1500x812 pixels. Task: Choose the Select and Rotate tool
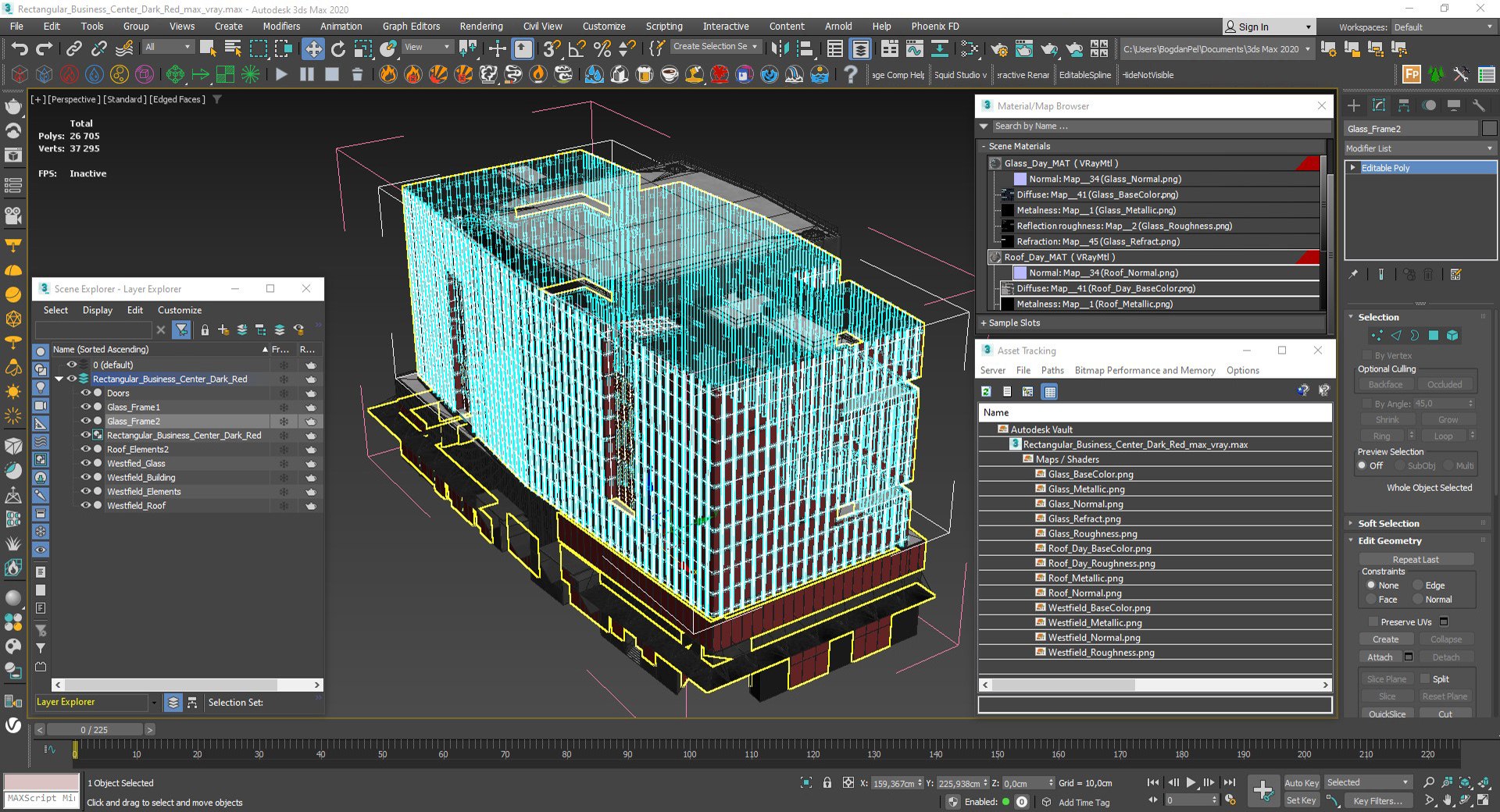pos(338,49)
